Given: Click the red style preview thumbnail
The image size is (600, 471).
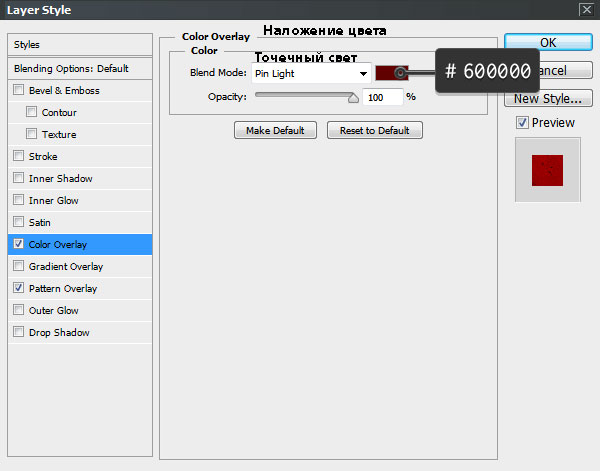Looking at the screenshot, I should [x=547, y=170].
